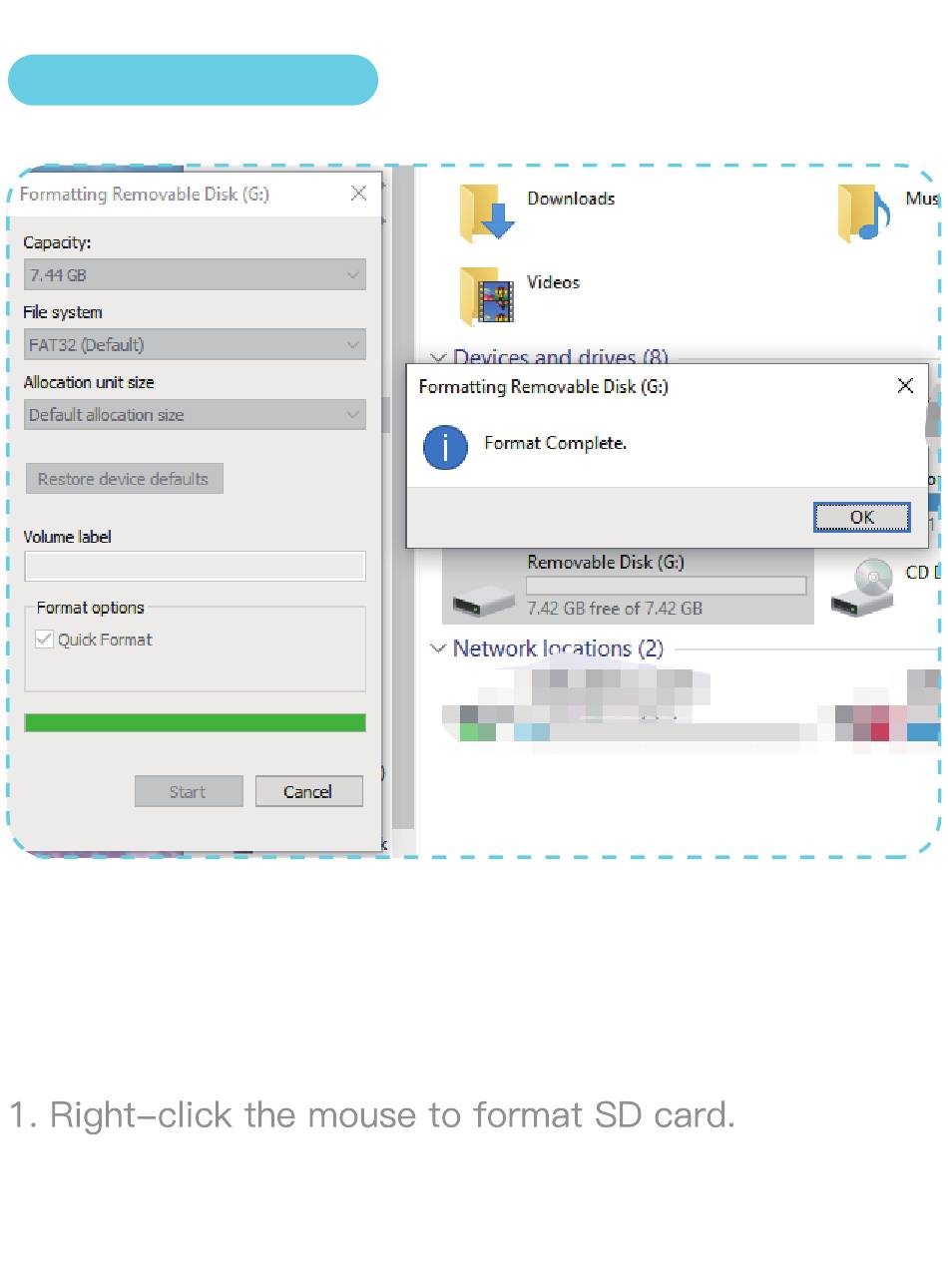The height and width of the screenshot is (1288, 948).
Task: Select the CD drive icon
Action: (x=863, y=588)
